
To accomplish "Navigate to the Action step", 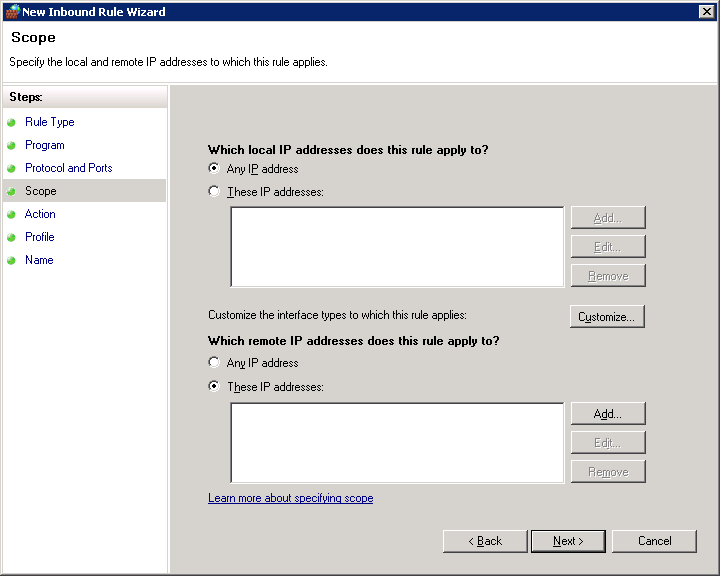I will 40,214.
